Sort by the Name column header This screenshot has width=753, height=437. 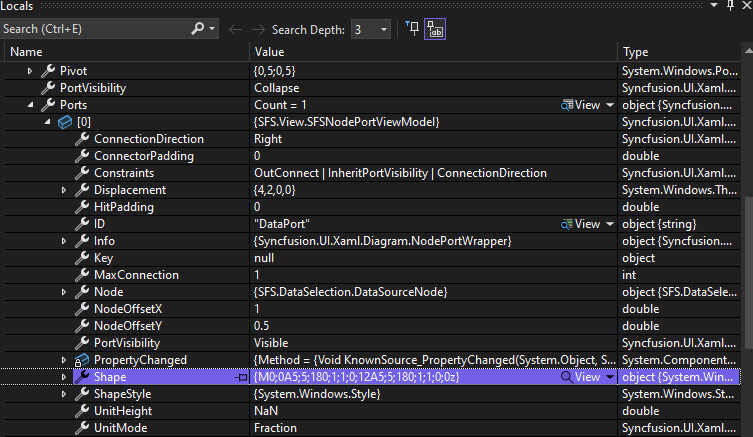(x=120, y=51)
